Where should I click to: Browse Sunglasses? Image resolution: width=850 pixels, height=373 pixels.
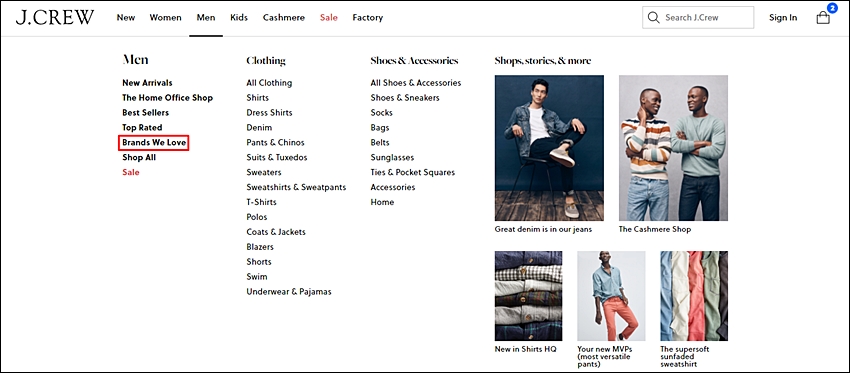[x=392, y=157]
